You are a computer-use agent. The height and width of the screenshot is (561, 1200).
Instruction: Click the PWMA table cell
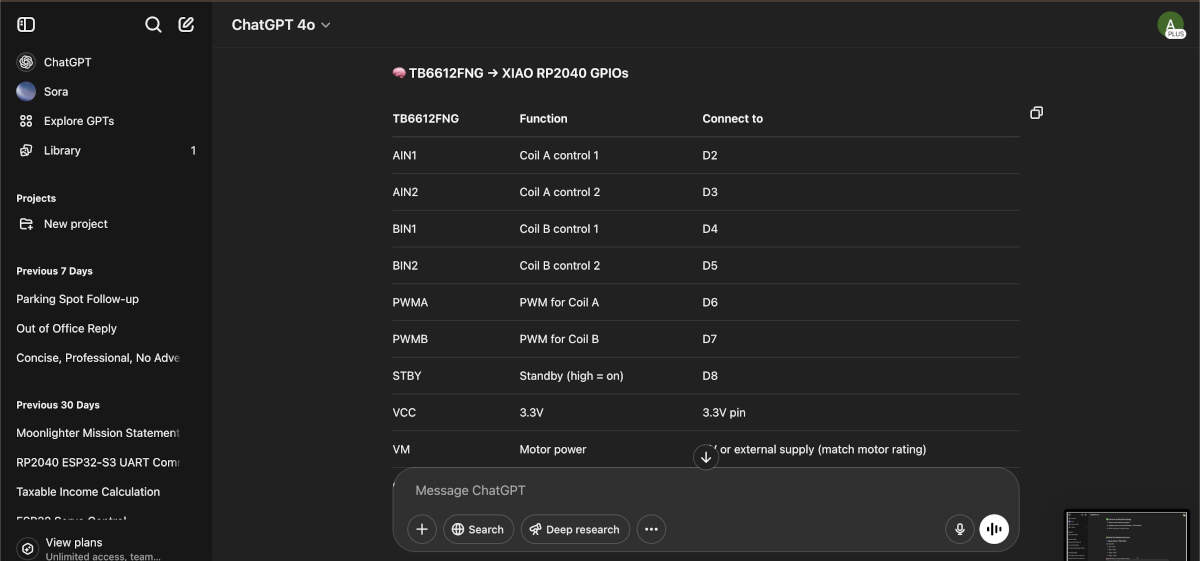point(410,302)
